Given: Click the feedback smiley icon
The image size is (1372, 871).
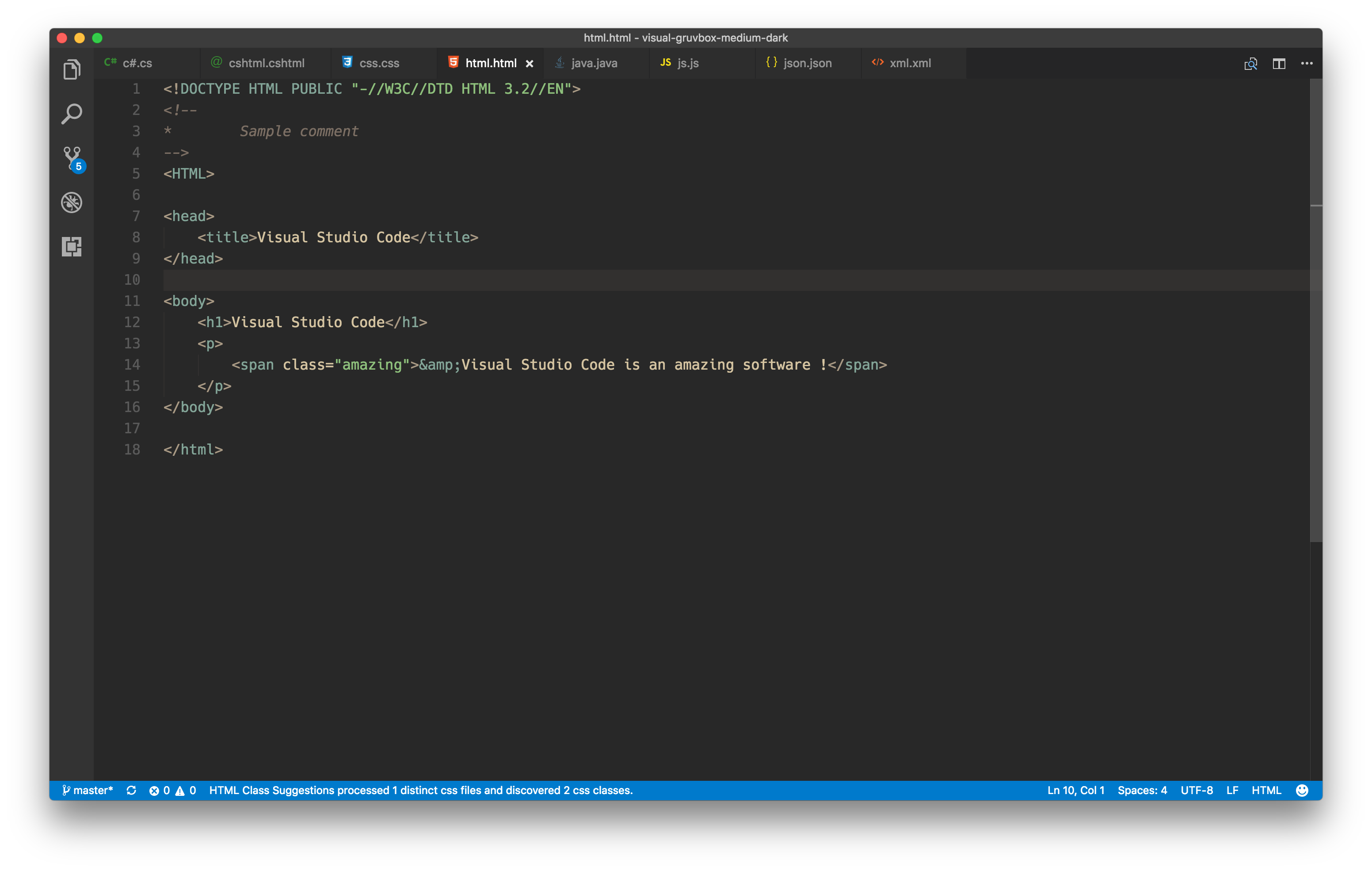Looking at the screenshot, I should 1301,790.
